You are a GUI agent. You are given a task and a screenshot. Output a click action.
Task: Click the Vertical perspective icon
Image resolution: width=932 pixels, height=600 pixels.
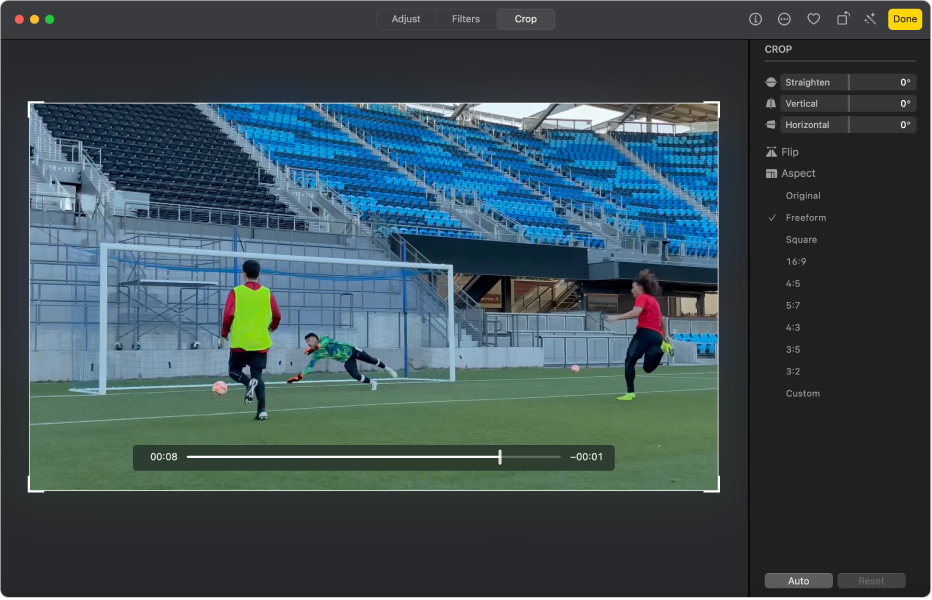click(771, 104)
